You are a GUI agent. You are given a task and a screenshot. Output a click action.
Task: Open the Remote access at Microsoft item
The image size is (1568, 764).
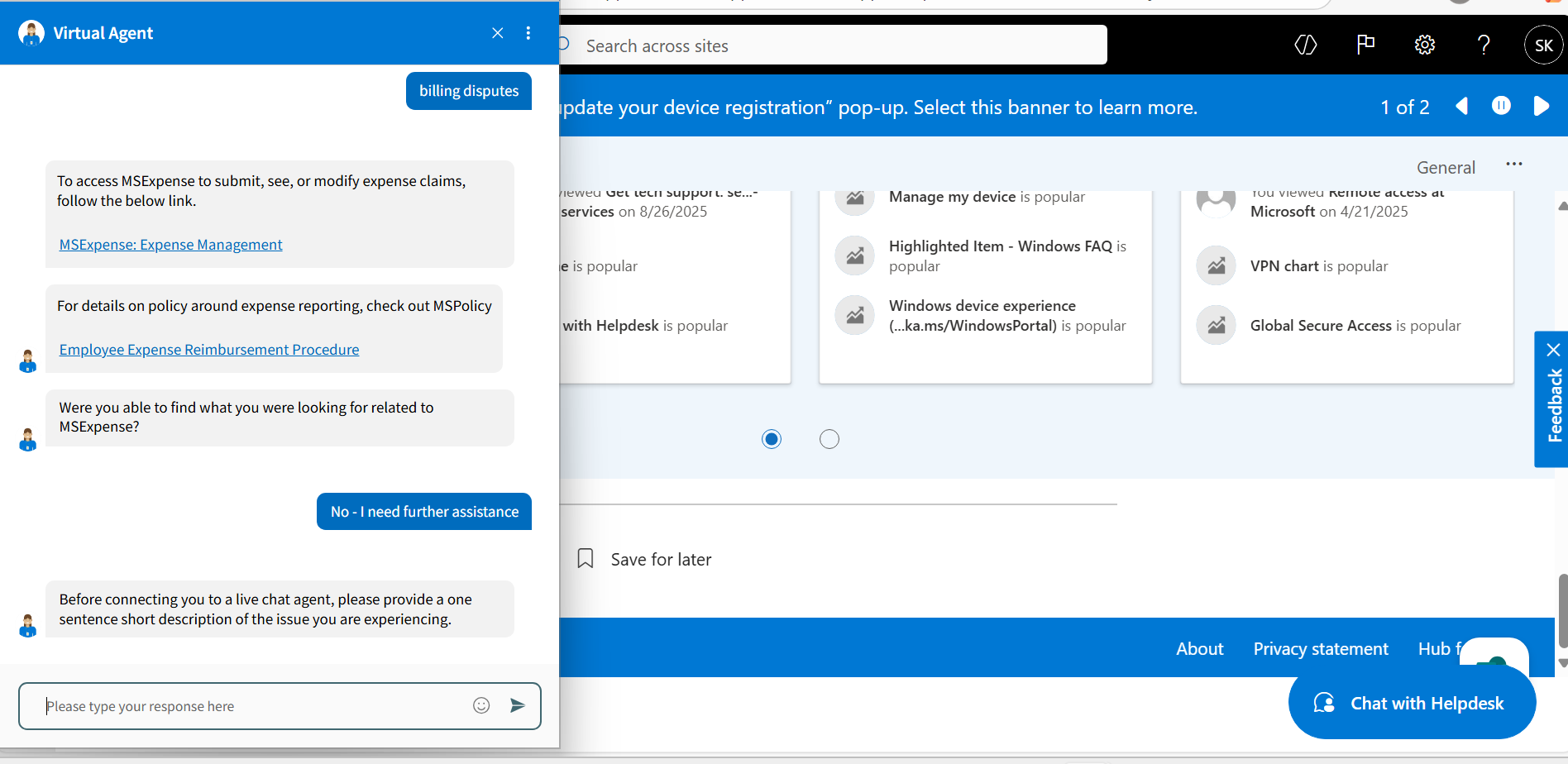(x=1347, y=203)
